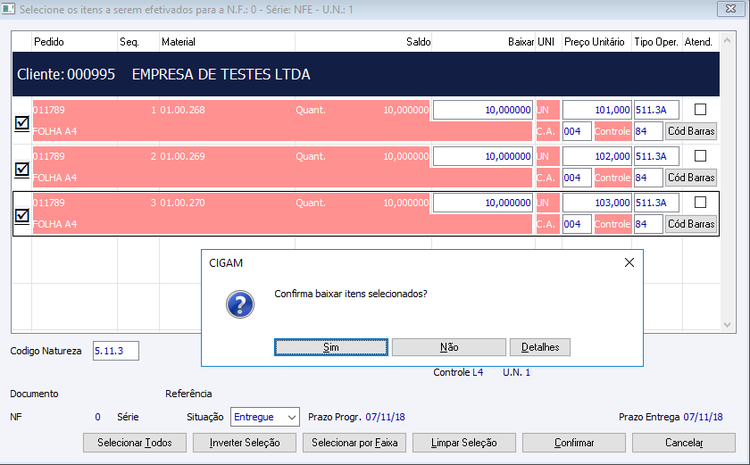Viewport: 750px width, 465px height.
Task: Open Cód Barras for item 01.00.269
Action: (x=691, y=177)
